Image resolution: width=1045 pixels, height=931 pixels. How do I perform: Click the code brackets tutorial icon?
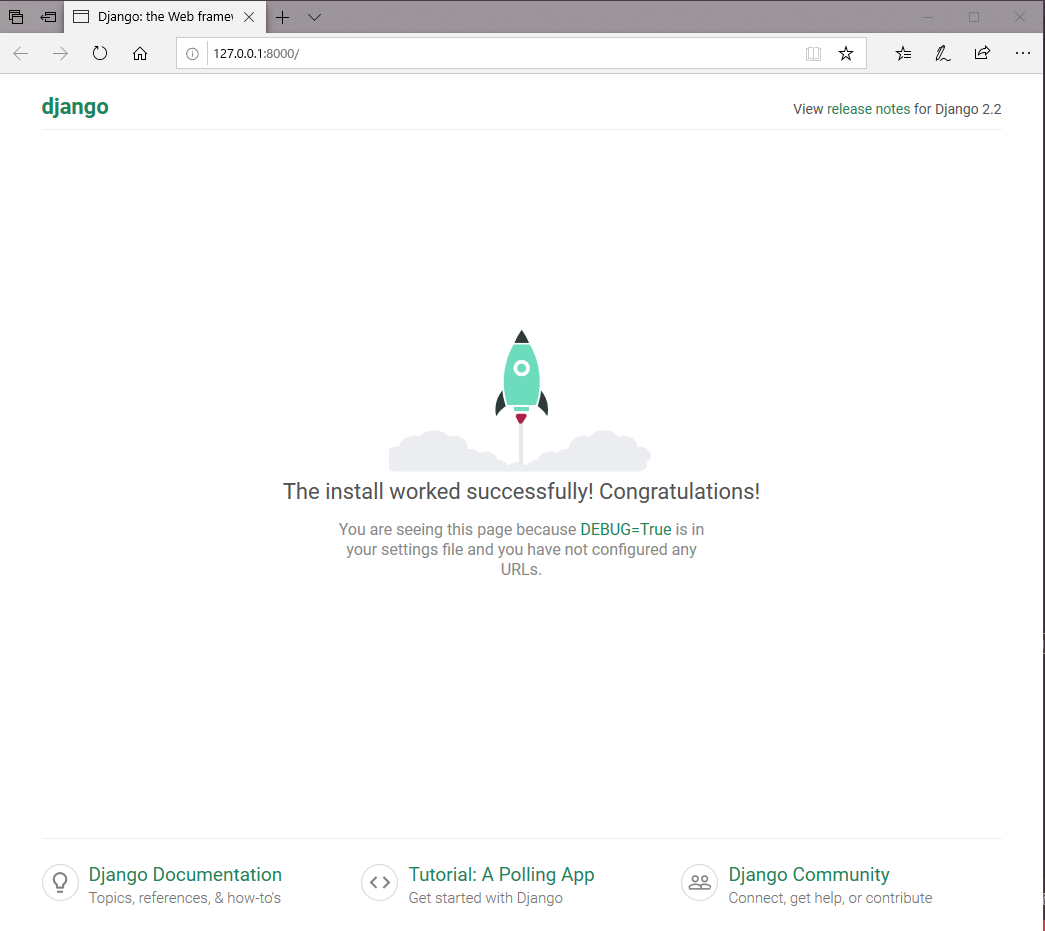point(380,882)
